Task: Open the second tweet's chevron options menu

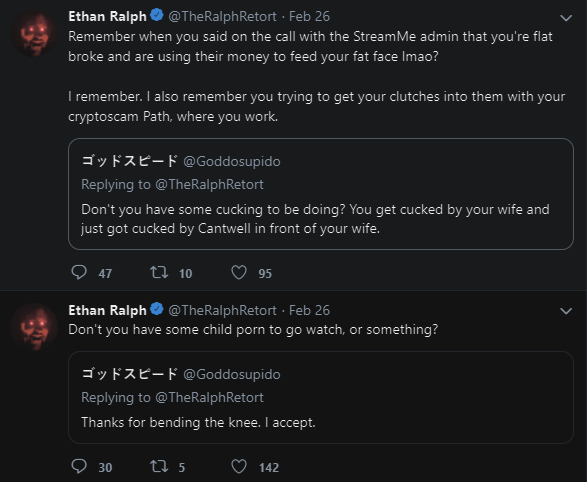Action: 566,311
